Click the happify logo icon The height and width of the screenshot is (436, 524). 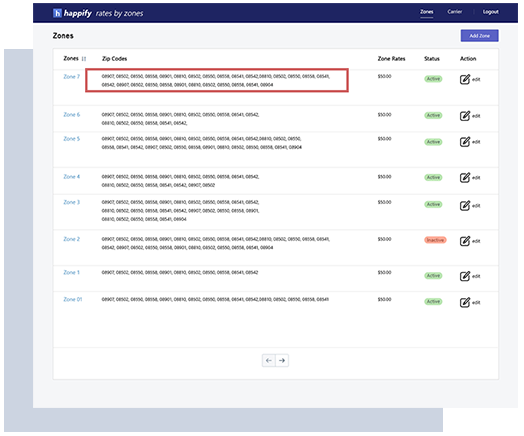tap(57, 13)
